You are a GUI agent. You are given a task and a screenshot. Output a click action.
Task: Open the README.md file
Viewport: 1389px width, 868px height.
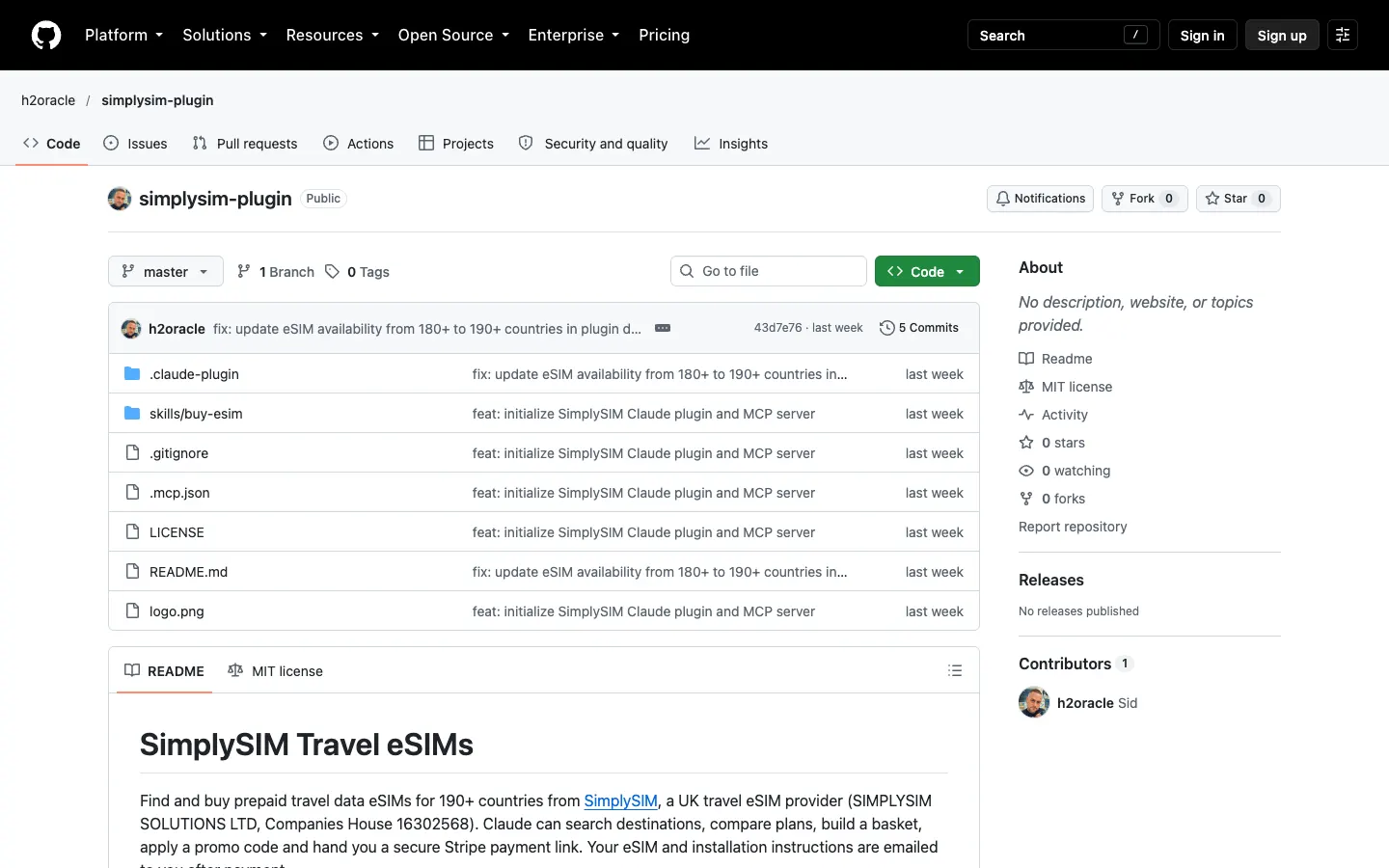pos(188,572)
